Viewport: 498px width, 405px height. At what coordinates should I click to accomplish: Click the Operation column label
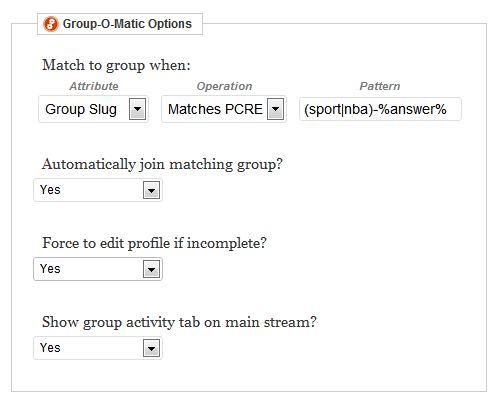[224, 86]
